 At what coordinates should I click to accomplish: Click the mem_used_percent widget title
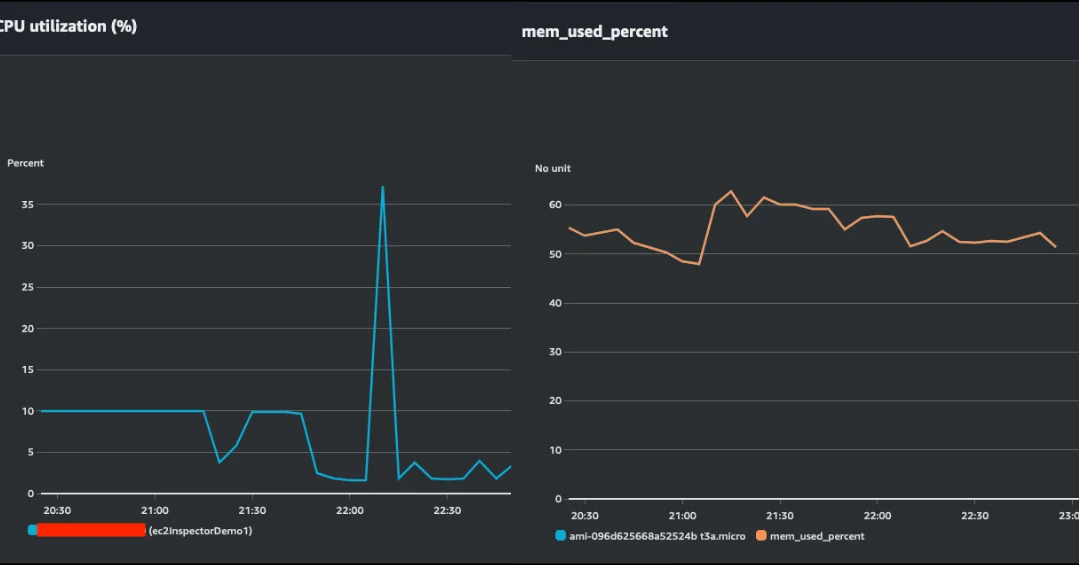click(595, 32)
